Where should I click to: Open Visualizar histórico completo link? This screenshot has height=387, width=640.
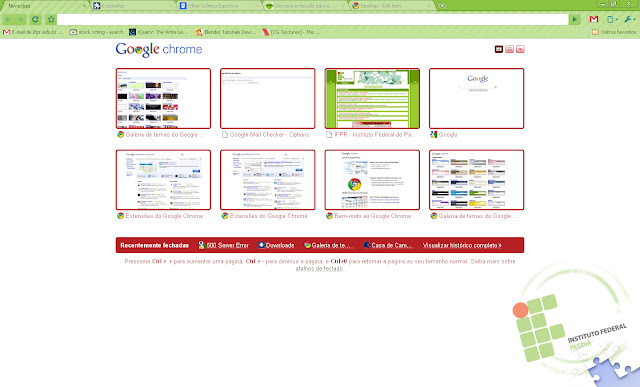pos(462,245)
